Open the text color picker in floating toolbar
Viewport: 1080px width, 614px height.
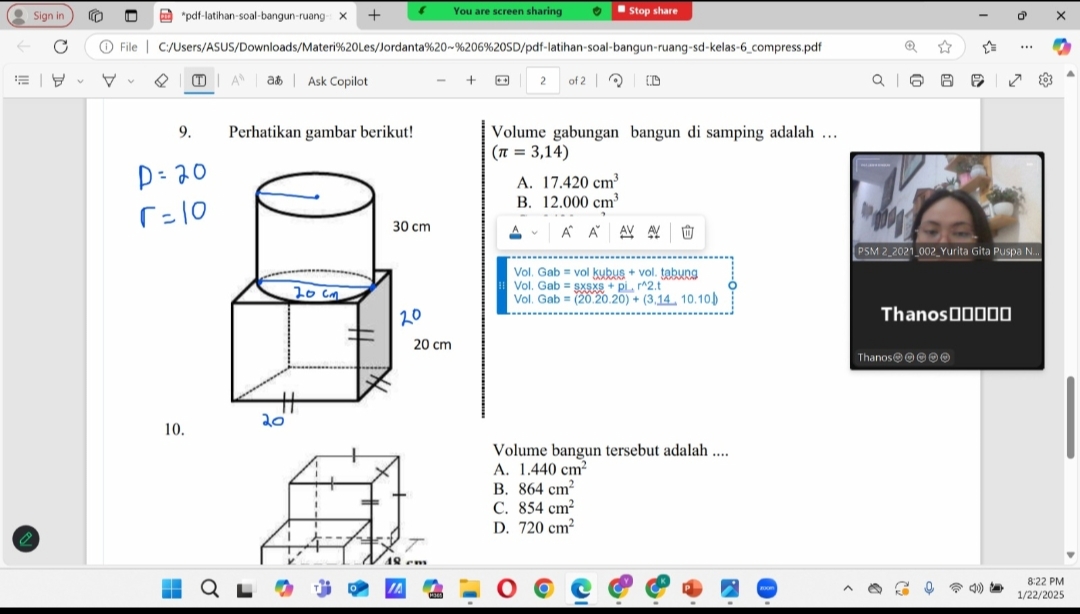click(515, 232)
